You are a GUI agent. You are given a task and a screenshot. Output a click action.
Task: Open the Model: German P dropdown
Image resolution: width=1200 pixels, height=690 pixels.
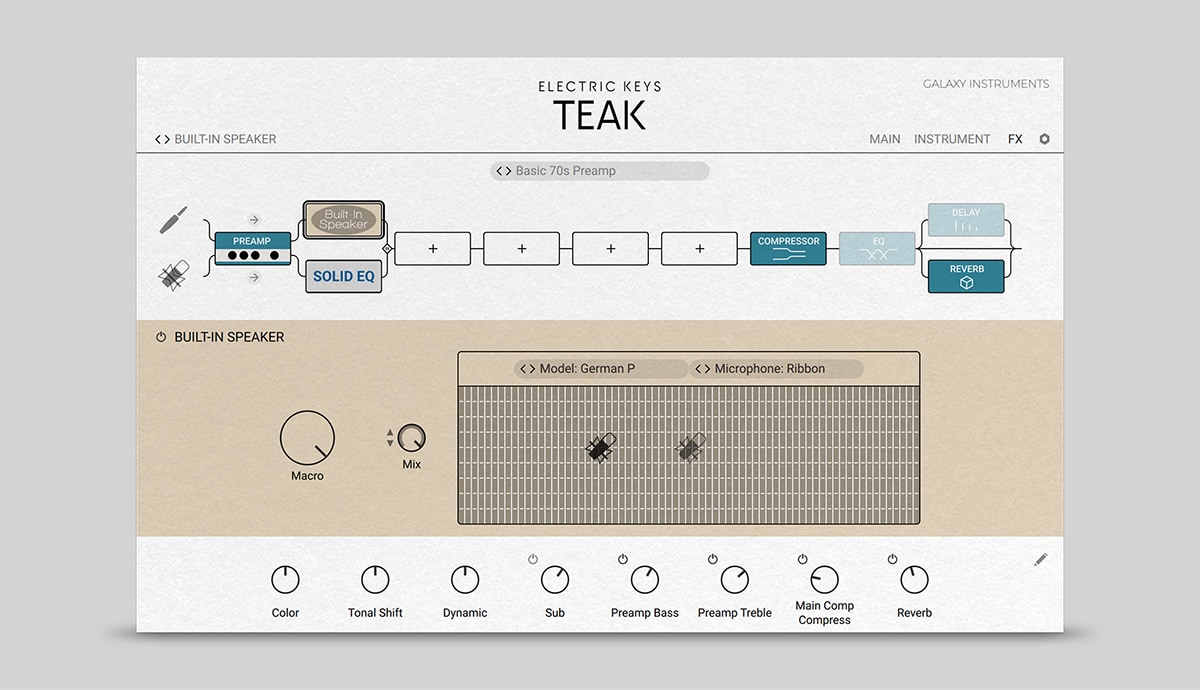[600, 369]
